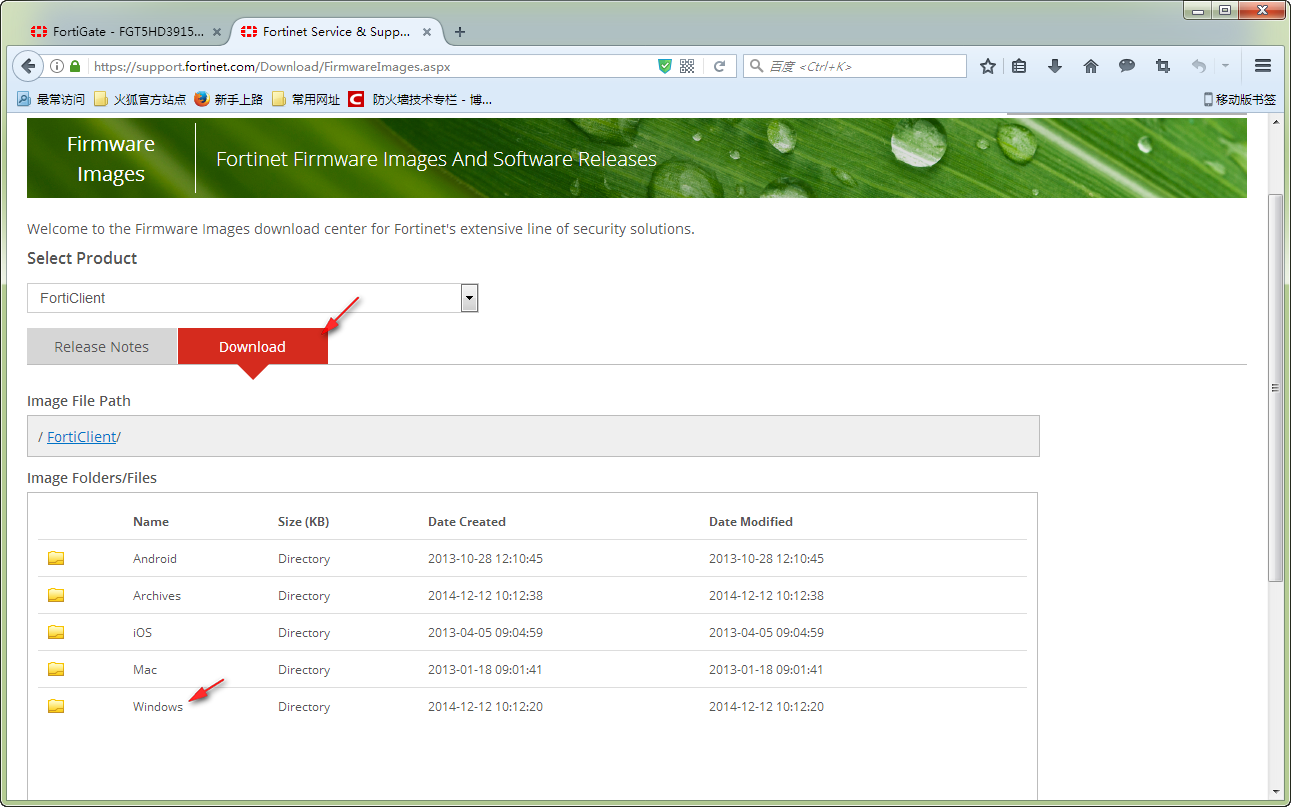Click Android directory name
Viewport: 1291px width, 807px height.
click(155, 559)
